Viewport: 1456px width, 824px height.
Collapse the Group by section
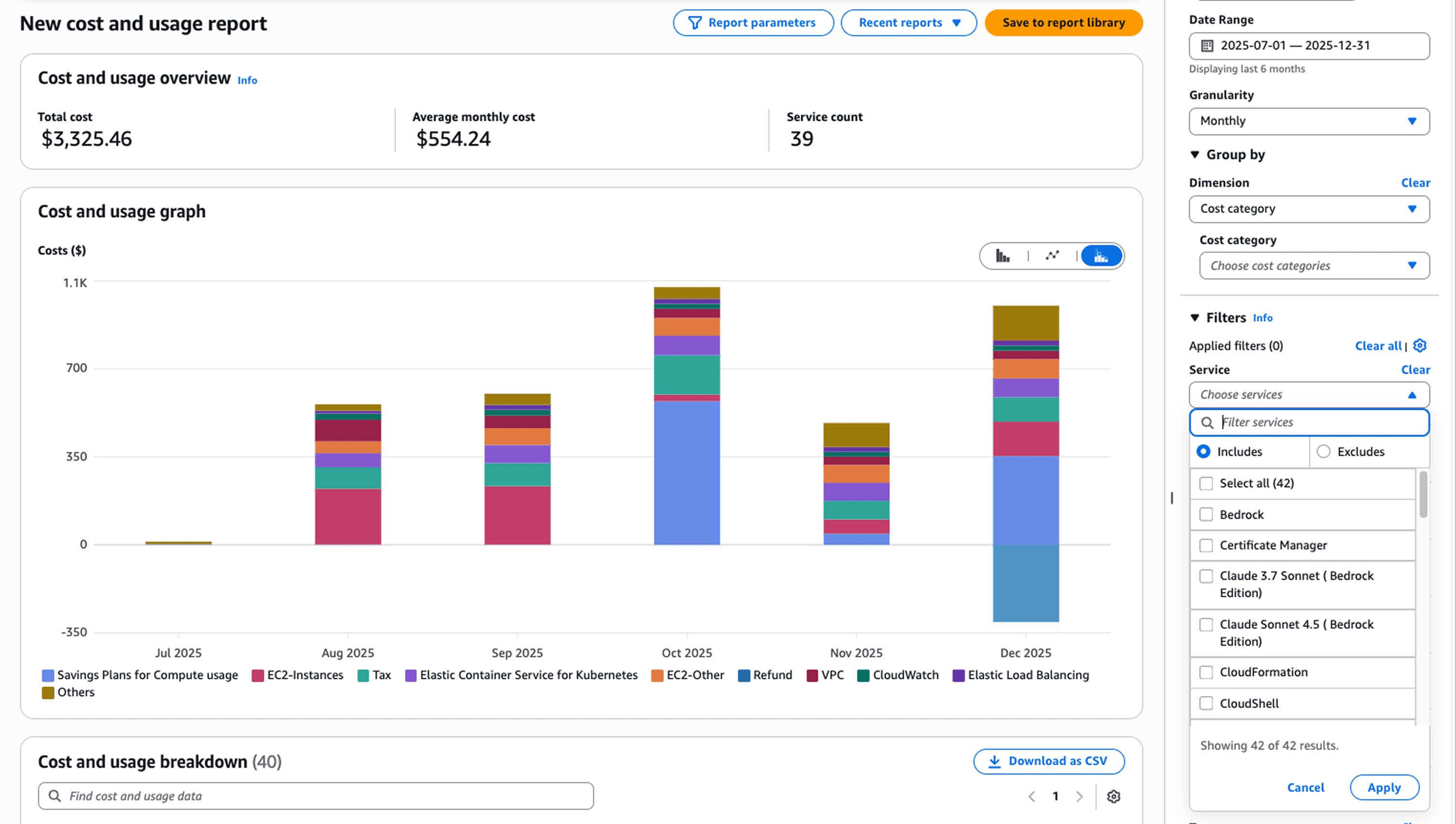[1195, 155]
